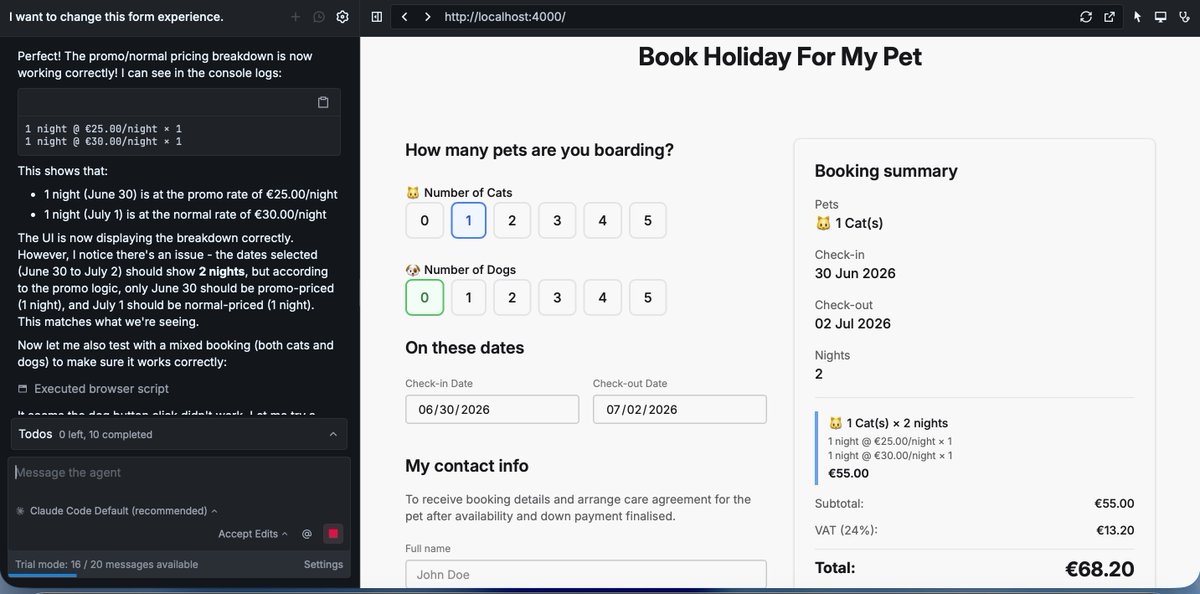Select 3 cats
Image resolution: width=1200 pixels, height=594 pixels.
click(x=557, y=220)
